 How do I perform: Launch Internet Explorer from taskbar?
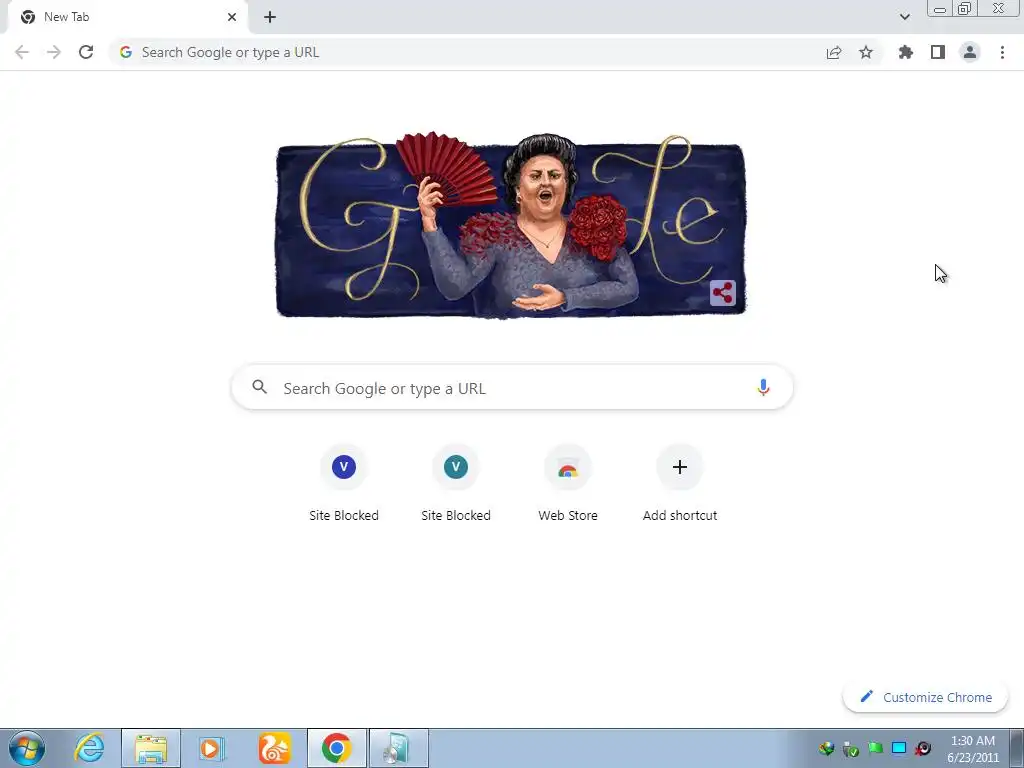[89, 748]
